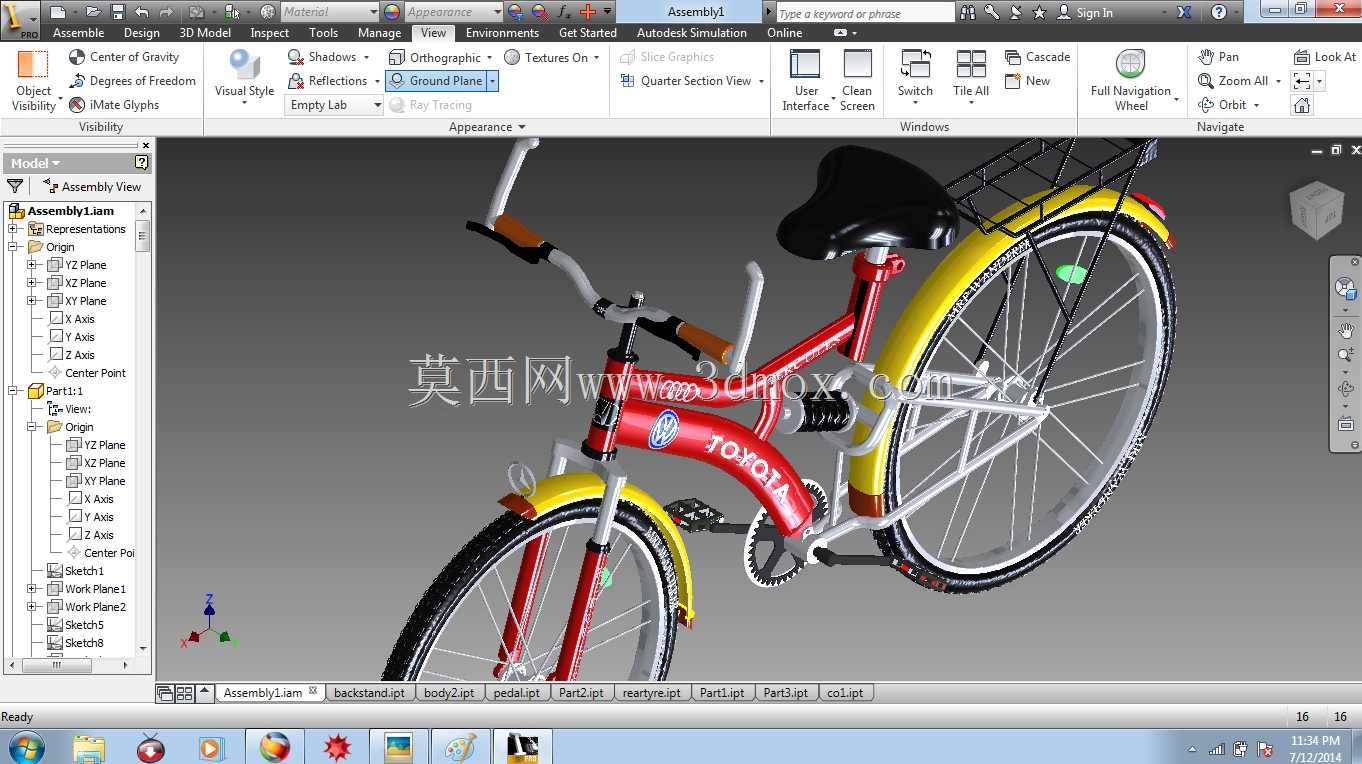Open Help with the question mark icon
Image resolution: width=1362 pixels, height=764 pixels.
(x=1218, y=12)
